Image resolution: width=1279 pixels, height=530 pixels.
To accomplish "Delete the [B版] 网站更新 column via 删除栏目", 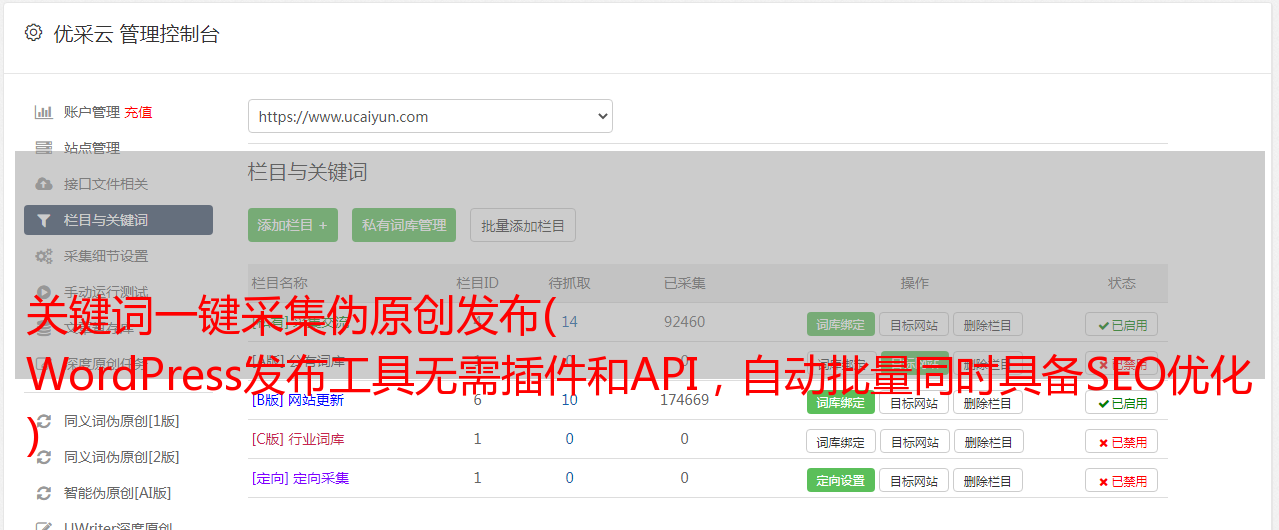I will pos(987,402).
